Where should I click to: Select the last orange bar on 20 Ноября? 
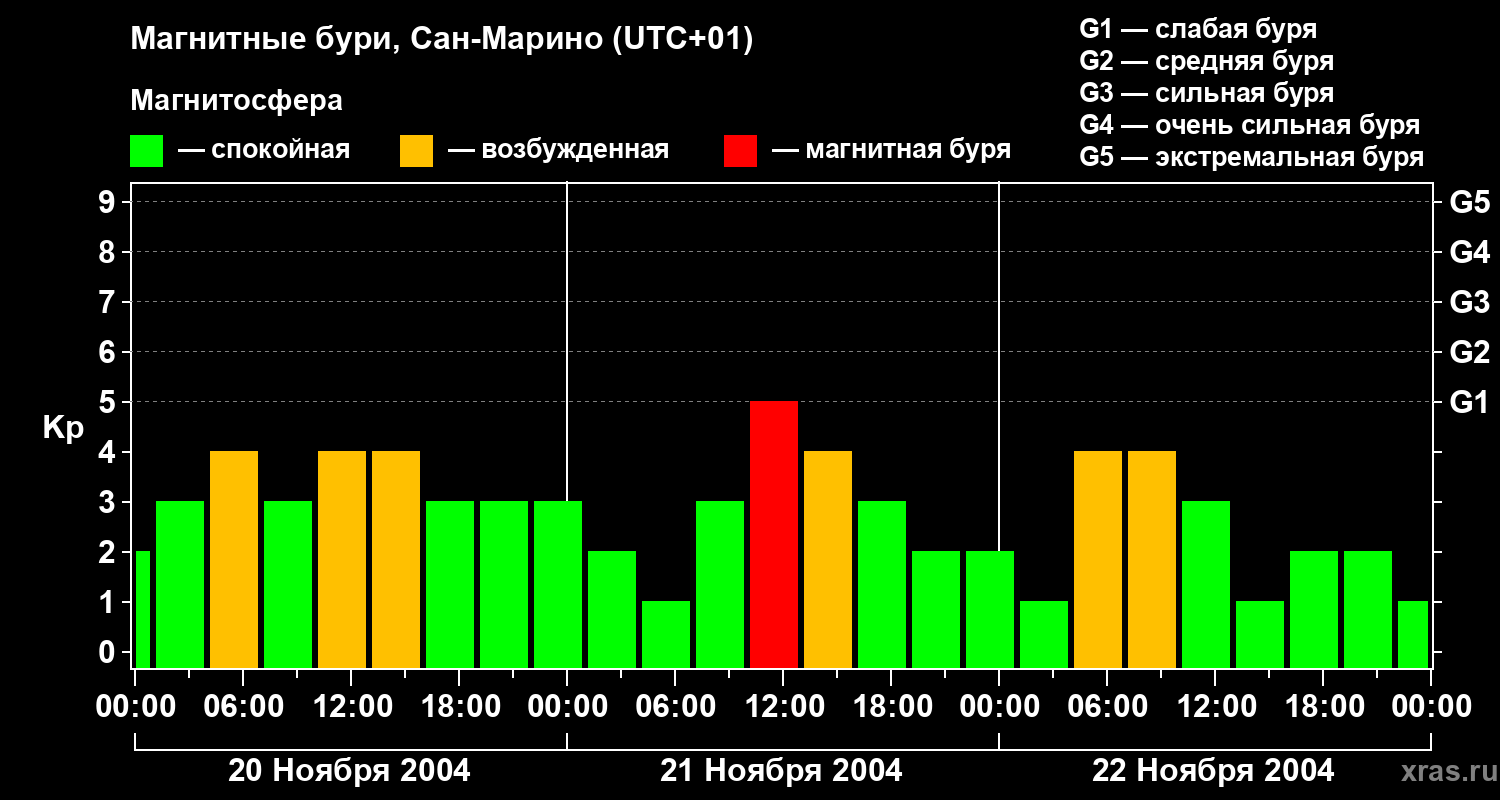pos(396,559)
